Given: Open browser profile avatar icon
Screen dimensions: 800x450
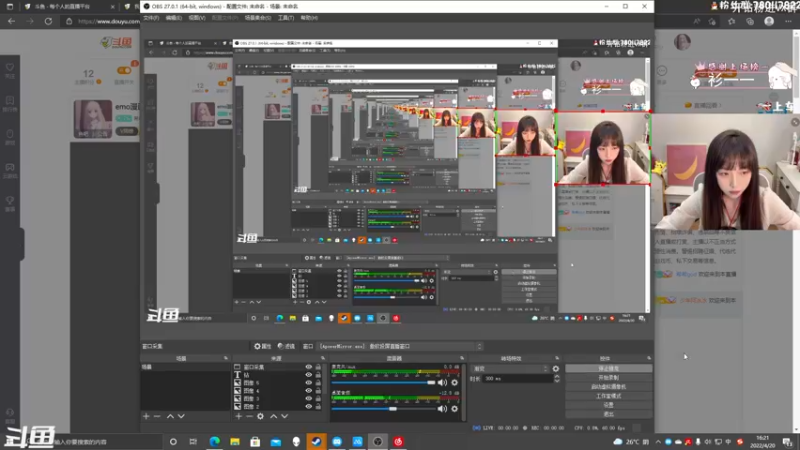Looking at the screenshot, I should pyautogui.click(x=769, y=21).
